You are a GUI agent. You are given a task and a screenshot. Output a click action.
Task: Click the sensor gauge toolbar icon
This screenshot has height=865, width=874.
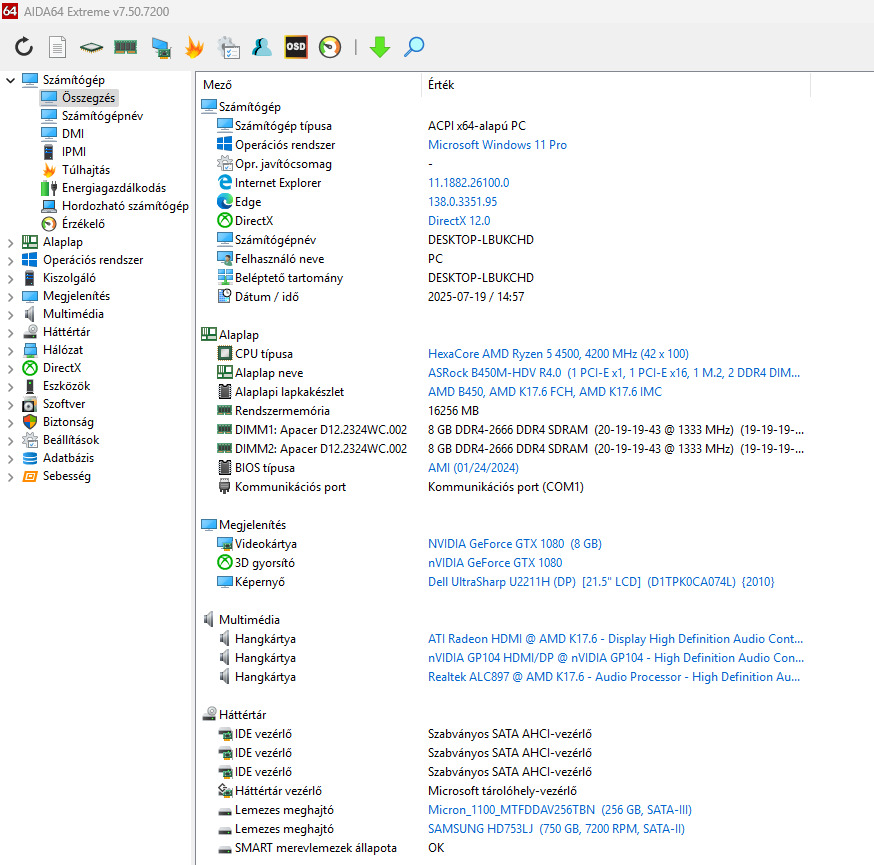click(329, 47)
